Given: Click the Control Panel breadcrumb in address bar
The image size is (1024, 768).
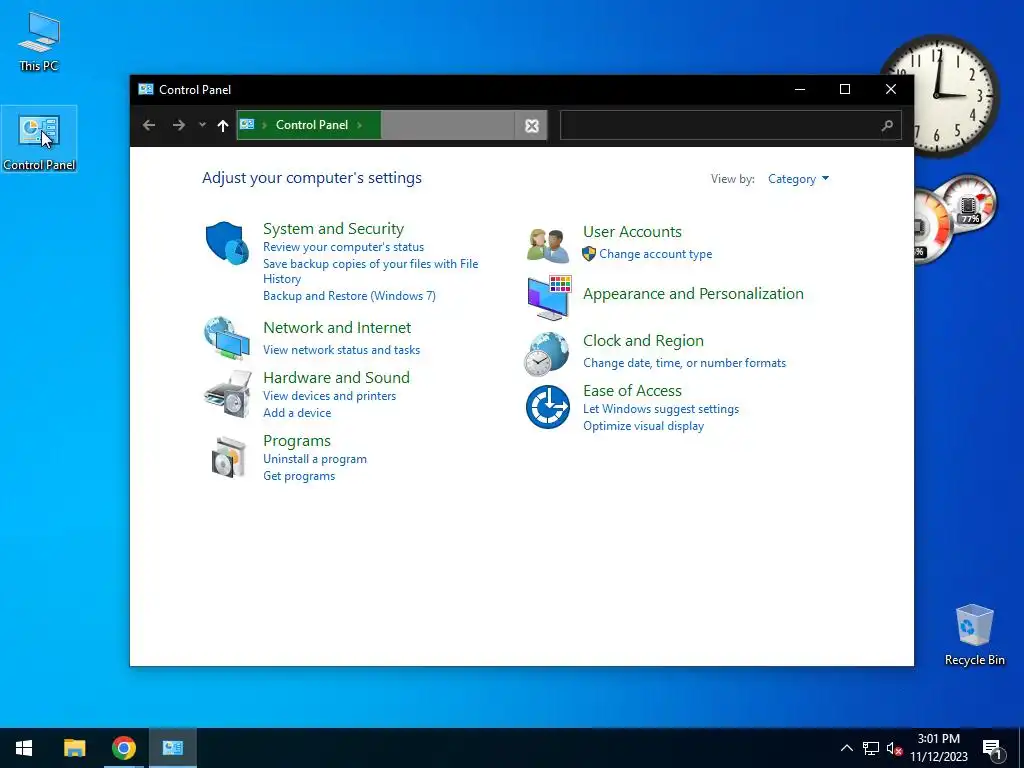Looking at the screenshot, I should point(312,125).
